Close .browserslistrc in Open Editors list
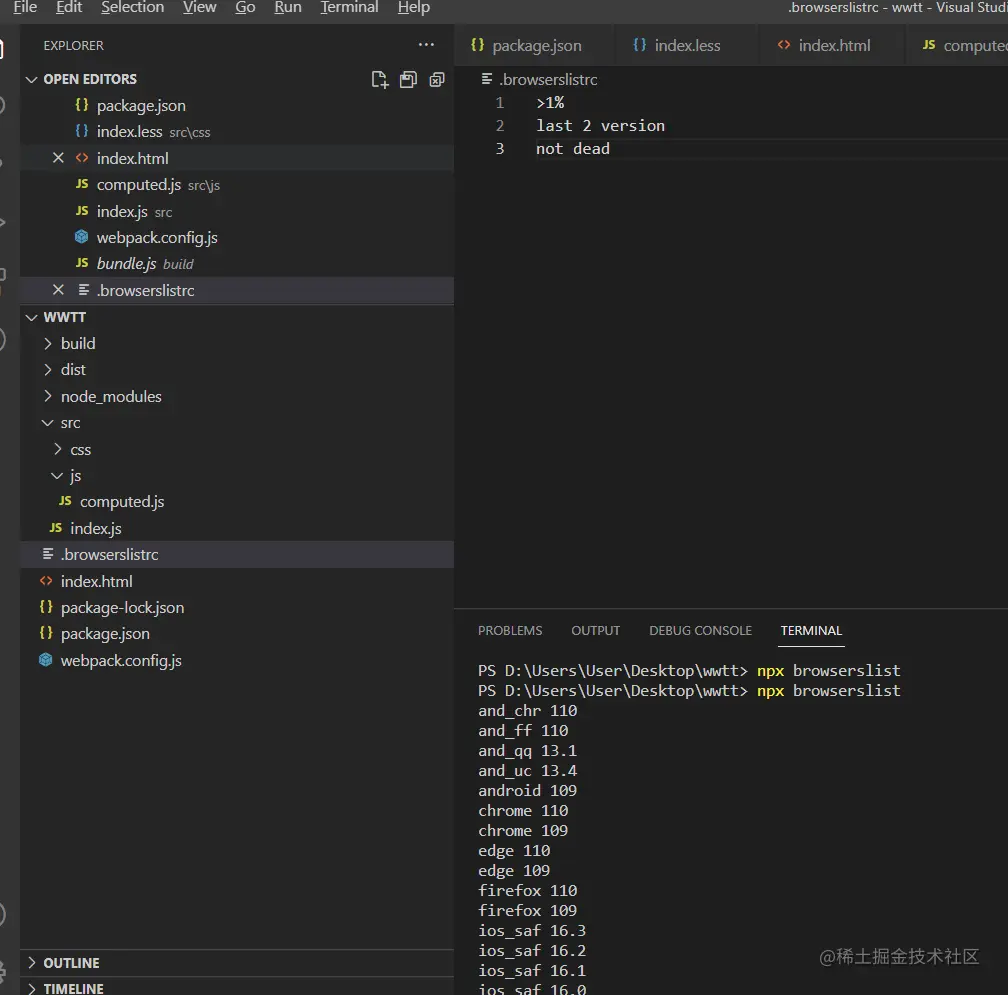 pyautogui.click(x=58, y=290)
